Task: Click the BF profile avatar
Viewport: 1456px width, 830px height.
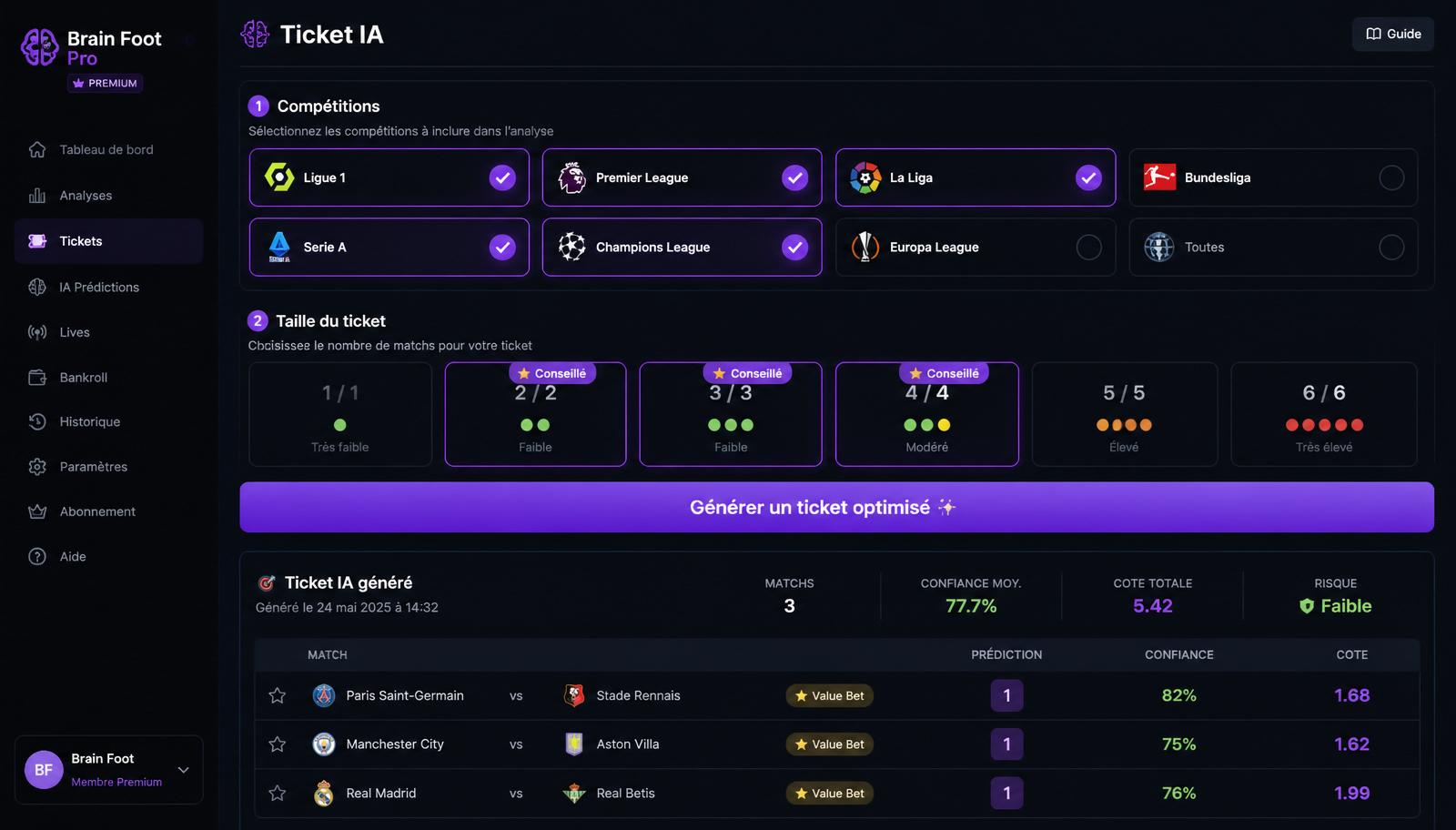Action: tap(44, 770)
